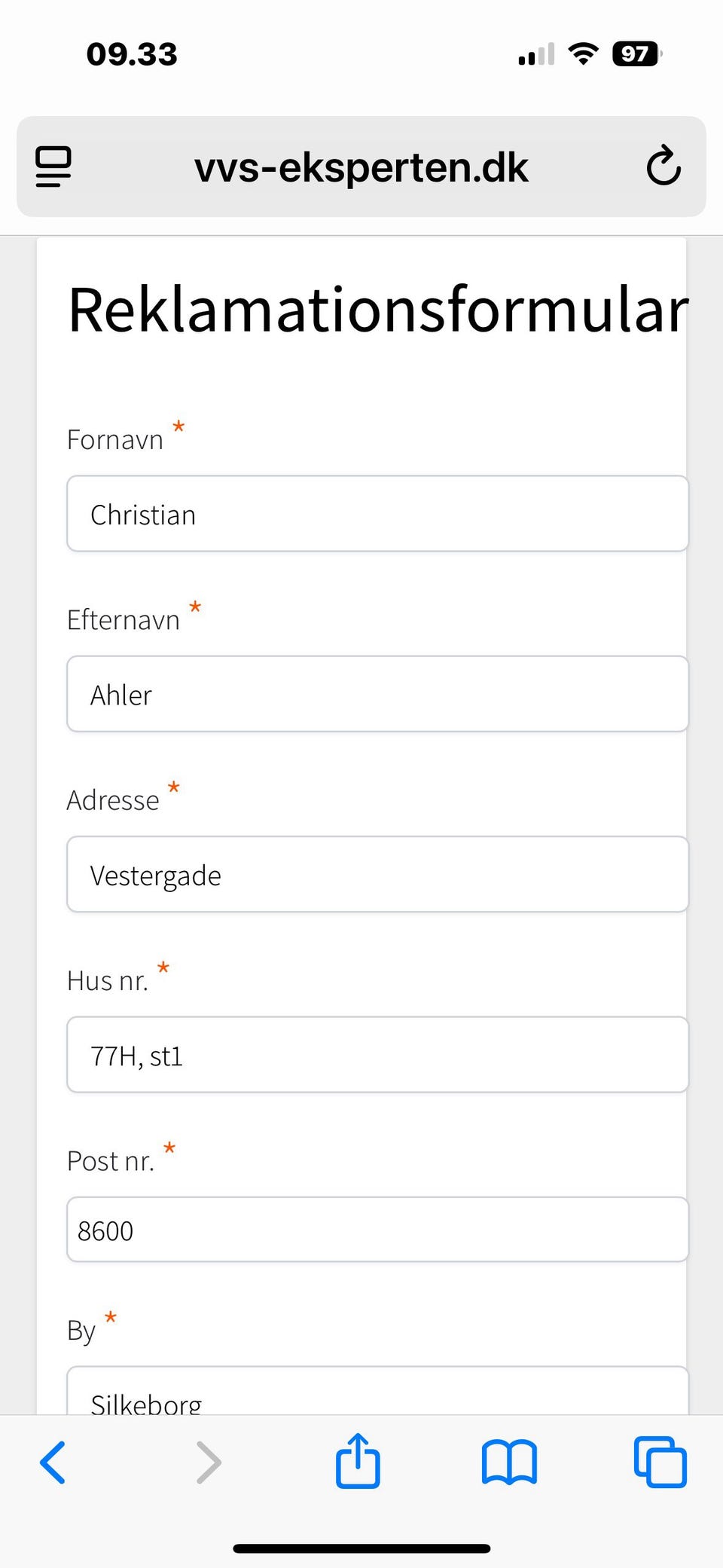Select the Efternavn field with Ahler
723x1568 pixels.
pos(377,694)
